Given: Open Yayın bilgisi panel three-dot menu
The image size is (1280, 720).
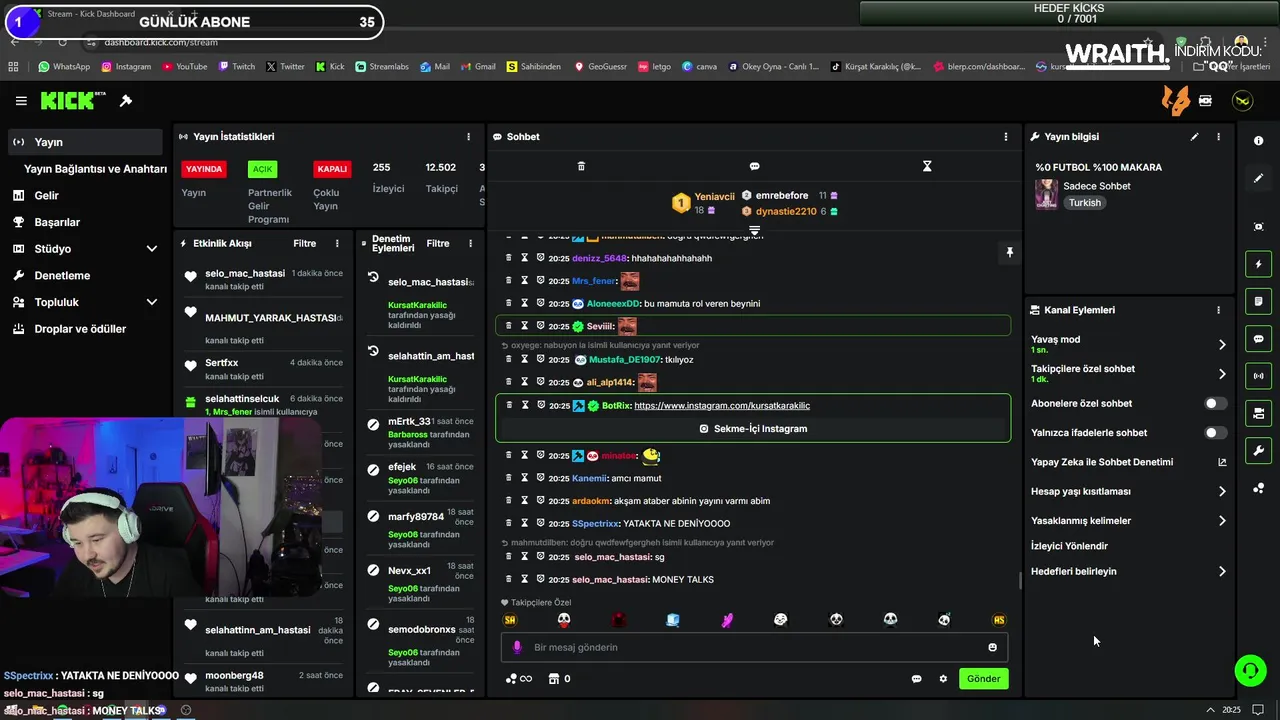Looking at the screenshot, I should point(1218,137).
